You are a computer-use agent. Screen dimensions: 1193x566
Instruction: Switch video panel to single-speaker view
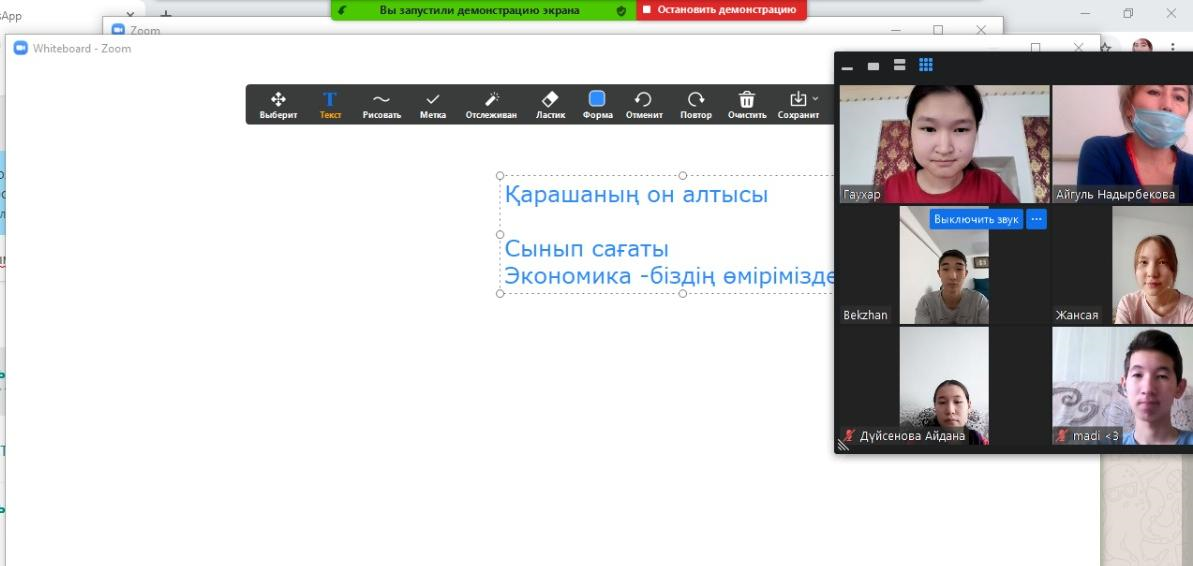pos(873,66)
